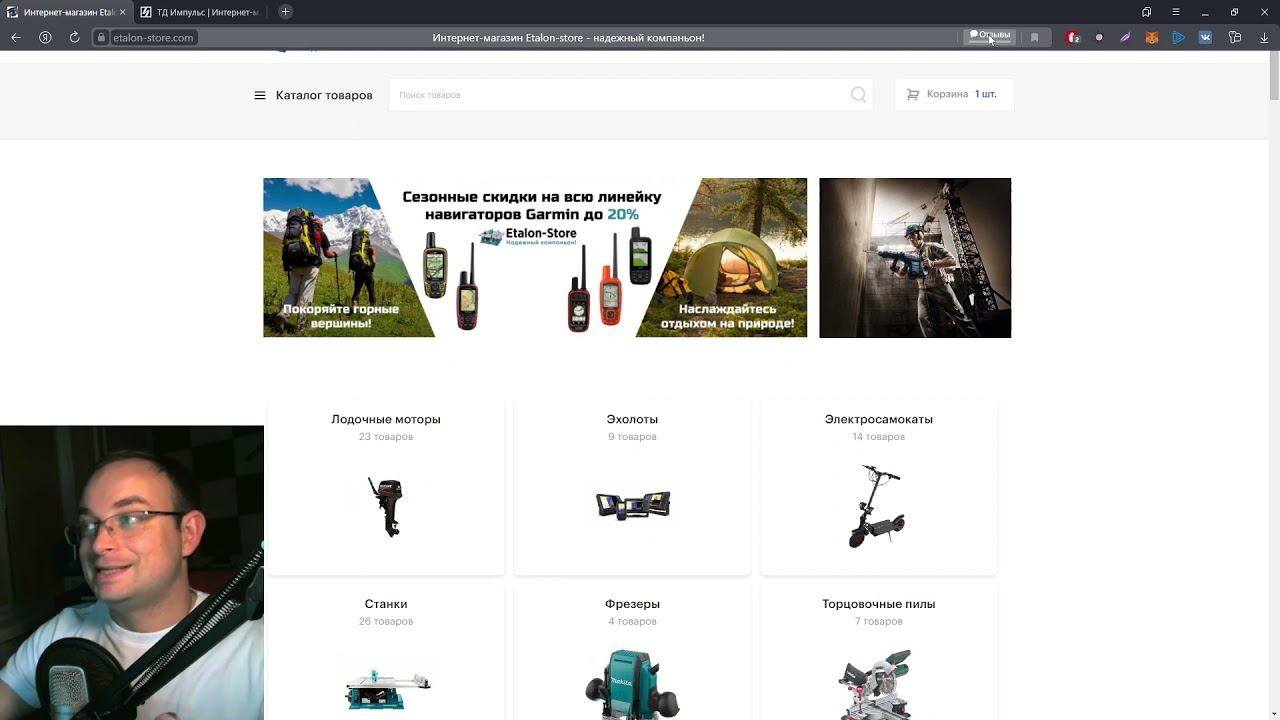Click the table saw machine image
The width and height of the screenshot is (1280, 720).
(x=388, y=688)
